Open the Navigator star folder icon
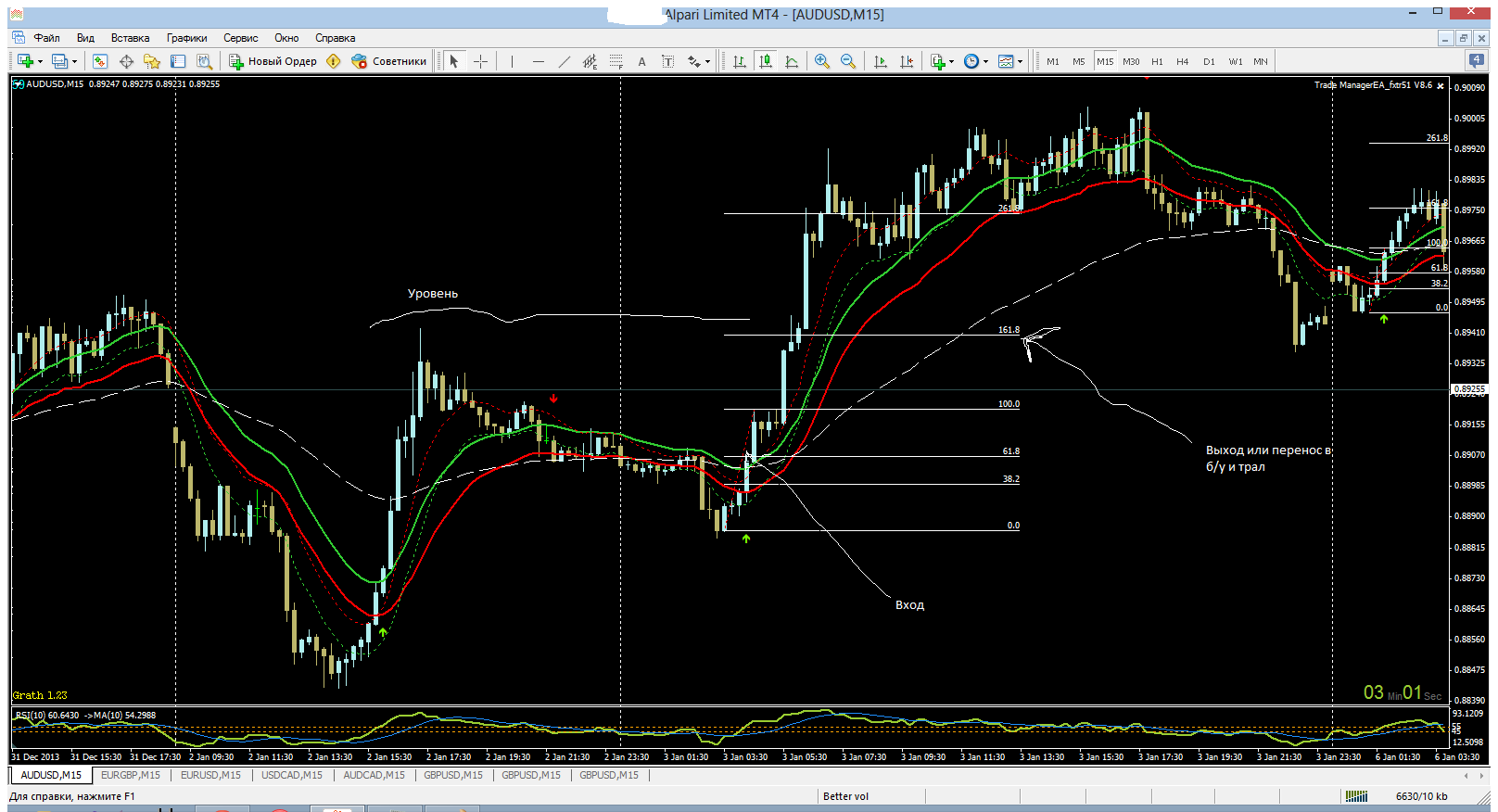 pyautogui.click(x=152, y=61)
